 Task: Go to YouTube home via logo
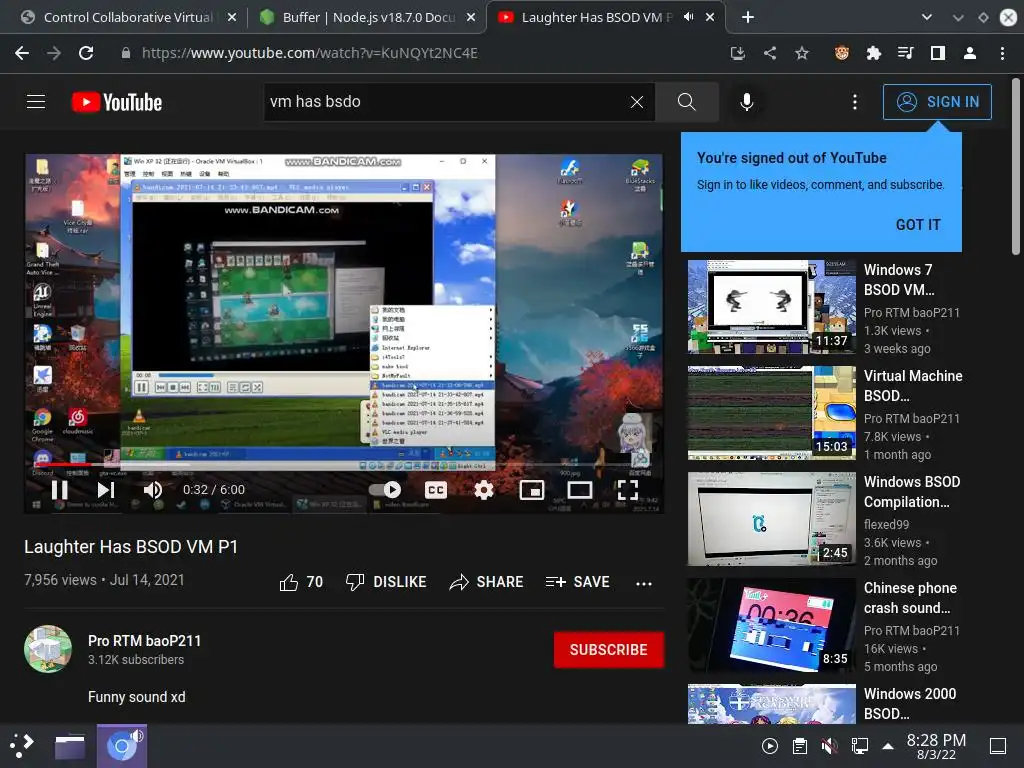(117, 102)
